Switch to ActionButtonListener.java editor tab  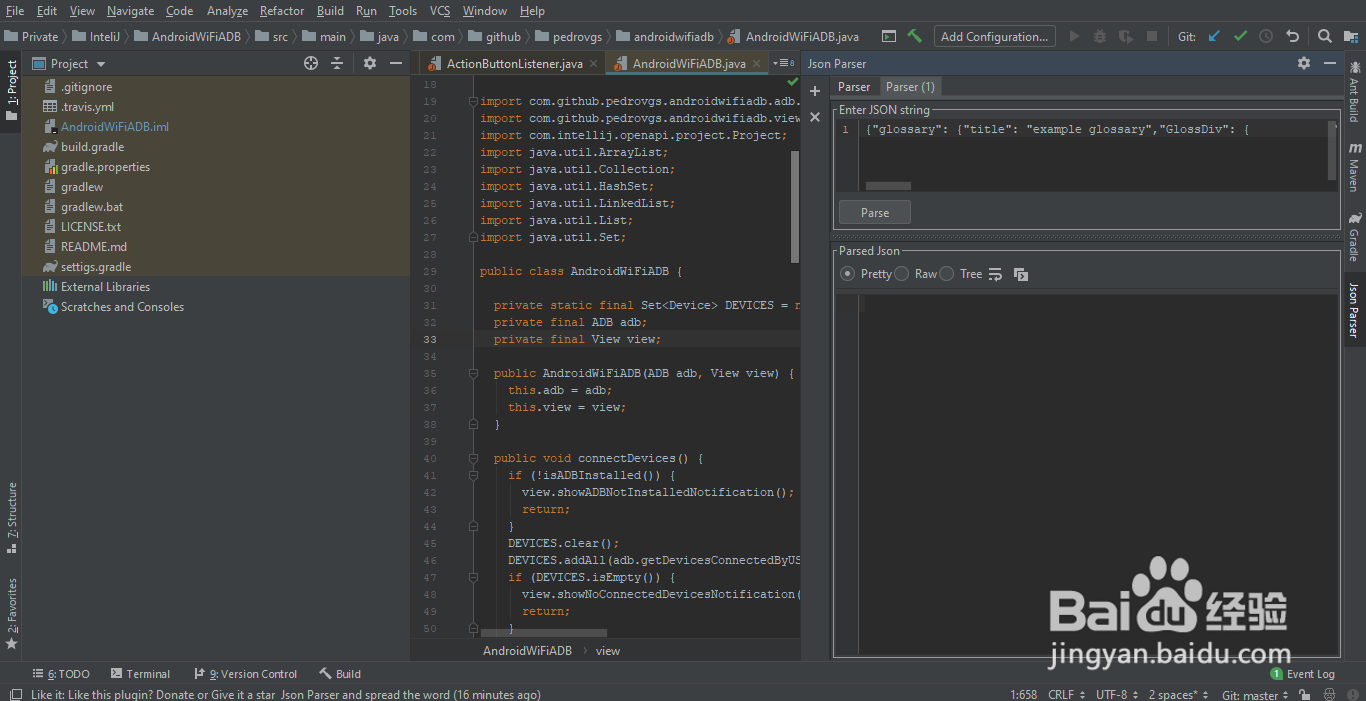(x=514, y=64)
